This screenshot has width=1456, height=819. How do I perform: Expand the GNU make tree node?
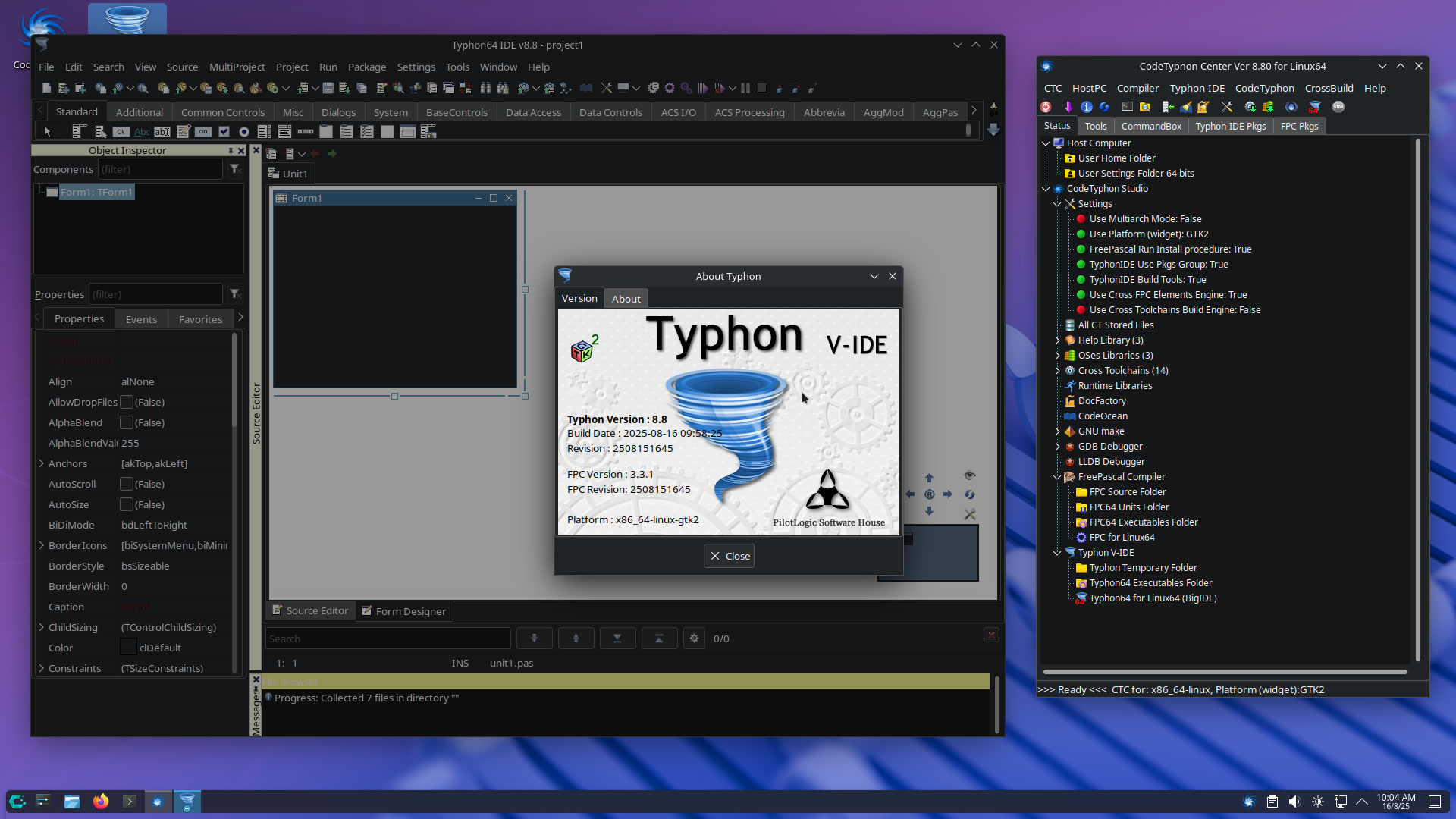(x=1057, y=431)
